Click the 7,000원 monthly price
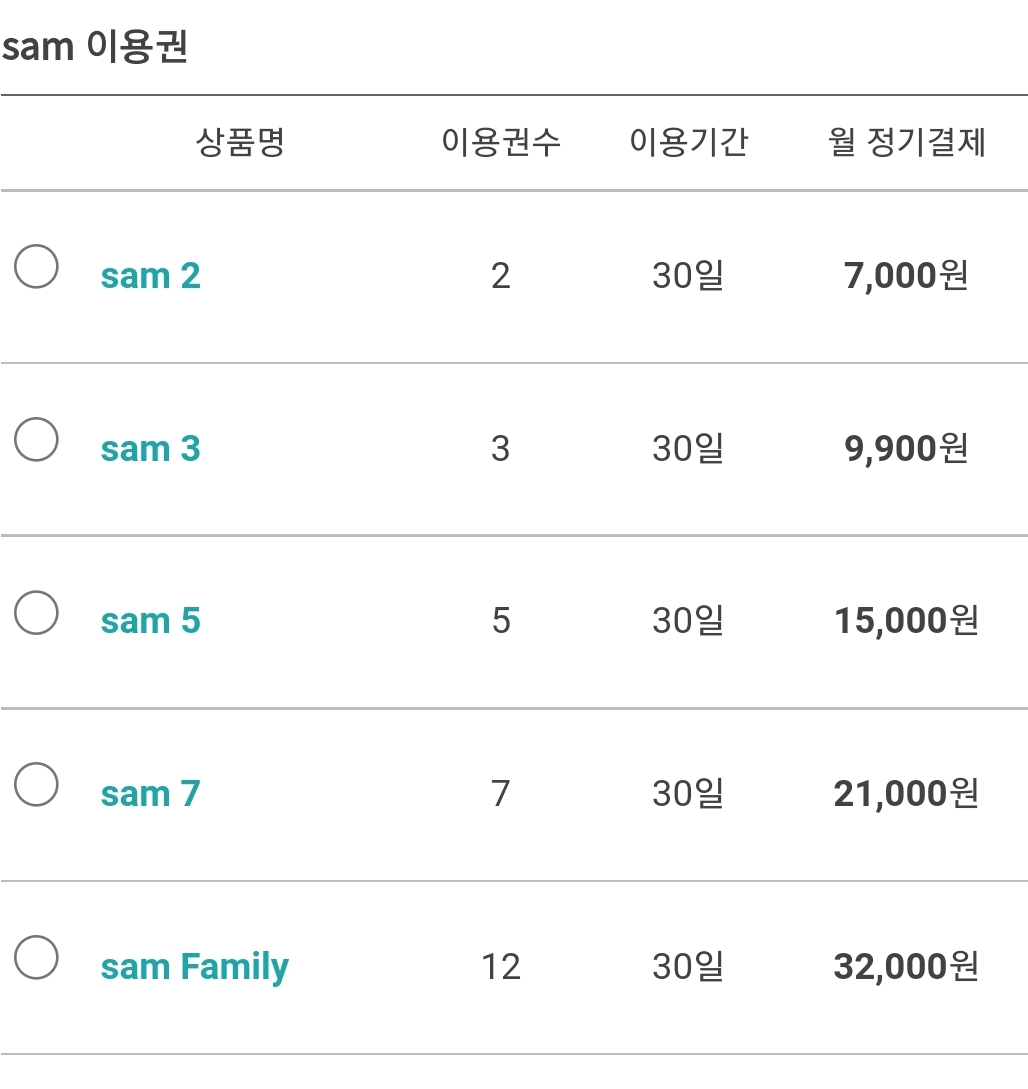 coord(906,276)
